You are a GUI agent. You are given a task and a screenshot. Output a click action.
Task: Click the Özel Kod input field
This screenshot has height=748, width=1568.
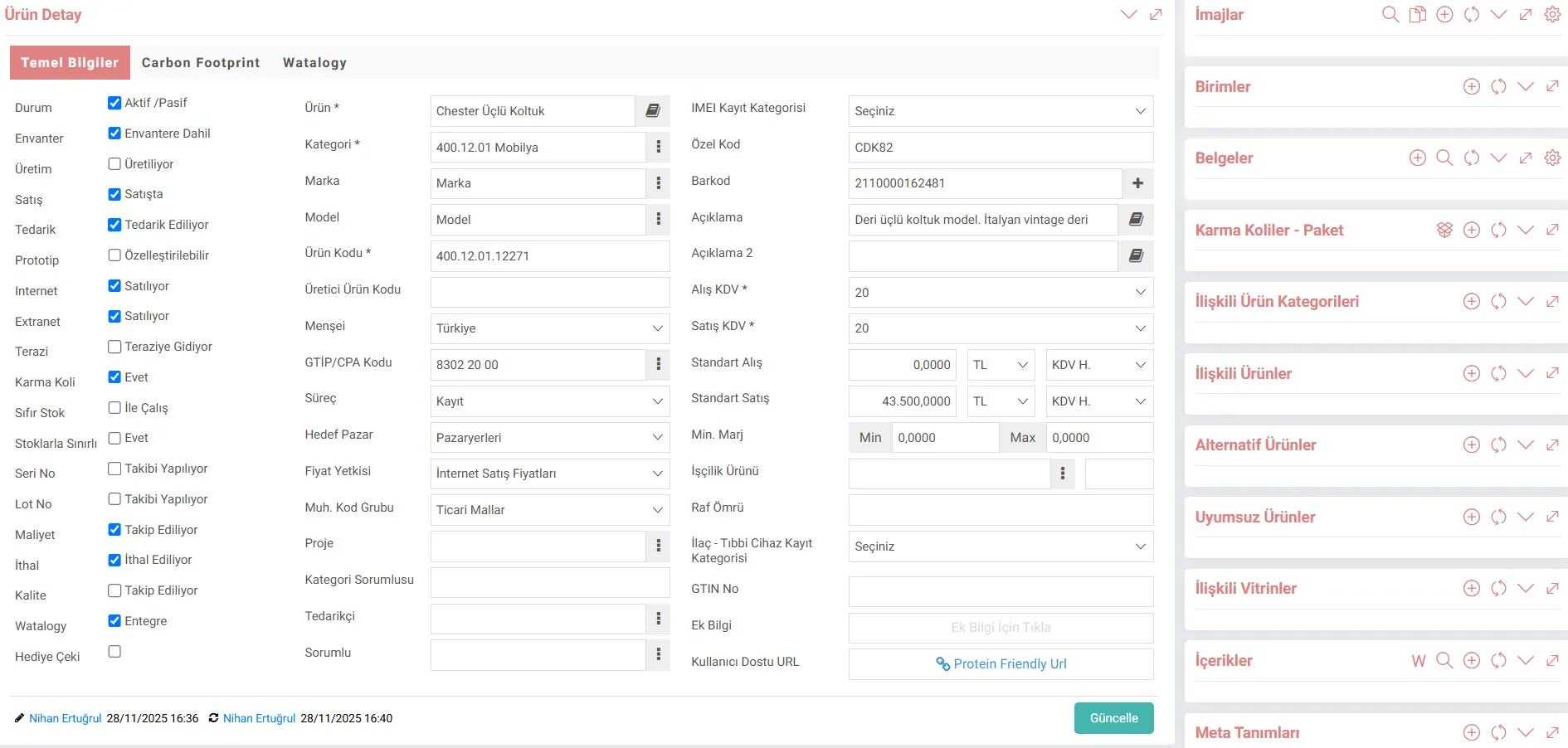[1001, 148]
